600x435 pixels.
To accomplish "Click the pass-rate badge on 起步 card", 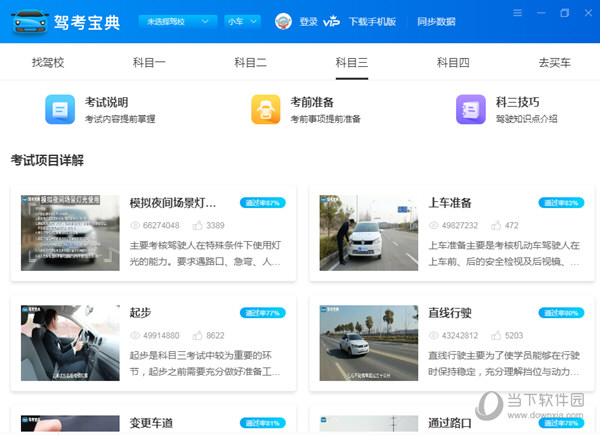I will pos(262,313).
